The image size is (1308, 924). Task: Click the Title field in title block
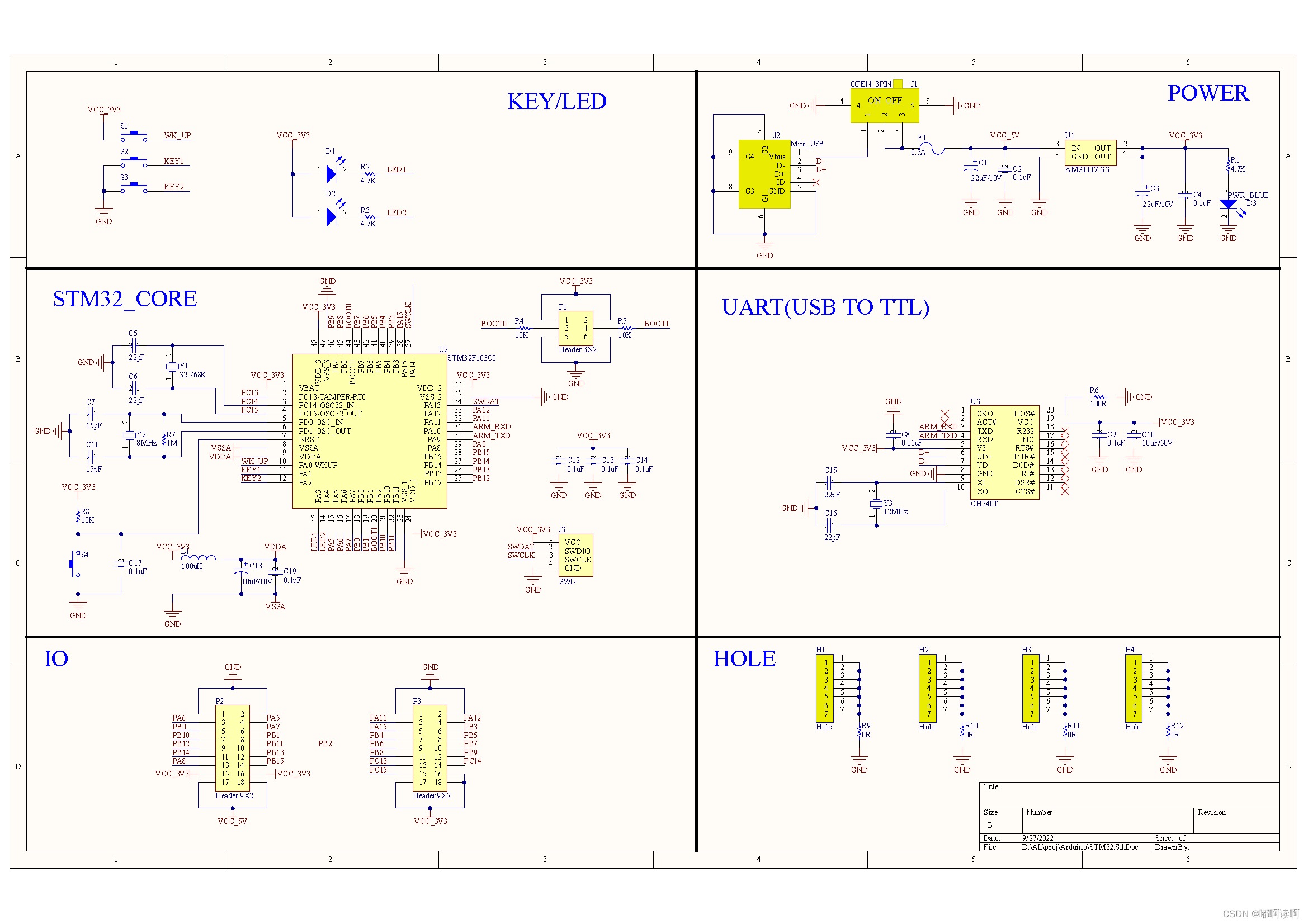tap(1129, 795)
